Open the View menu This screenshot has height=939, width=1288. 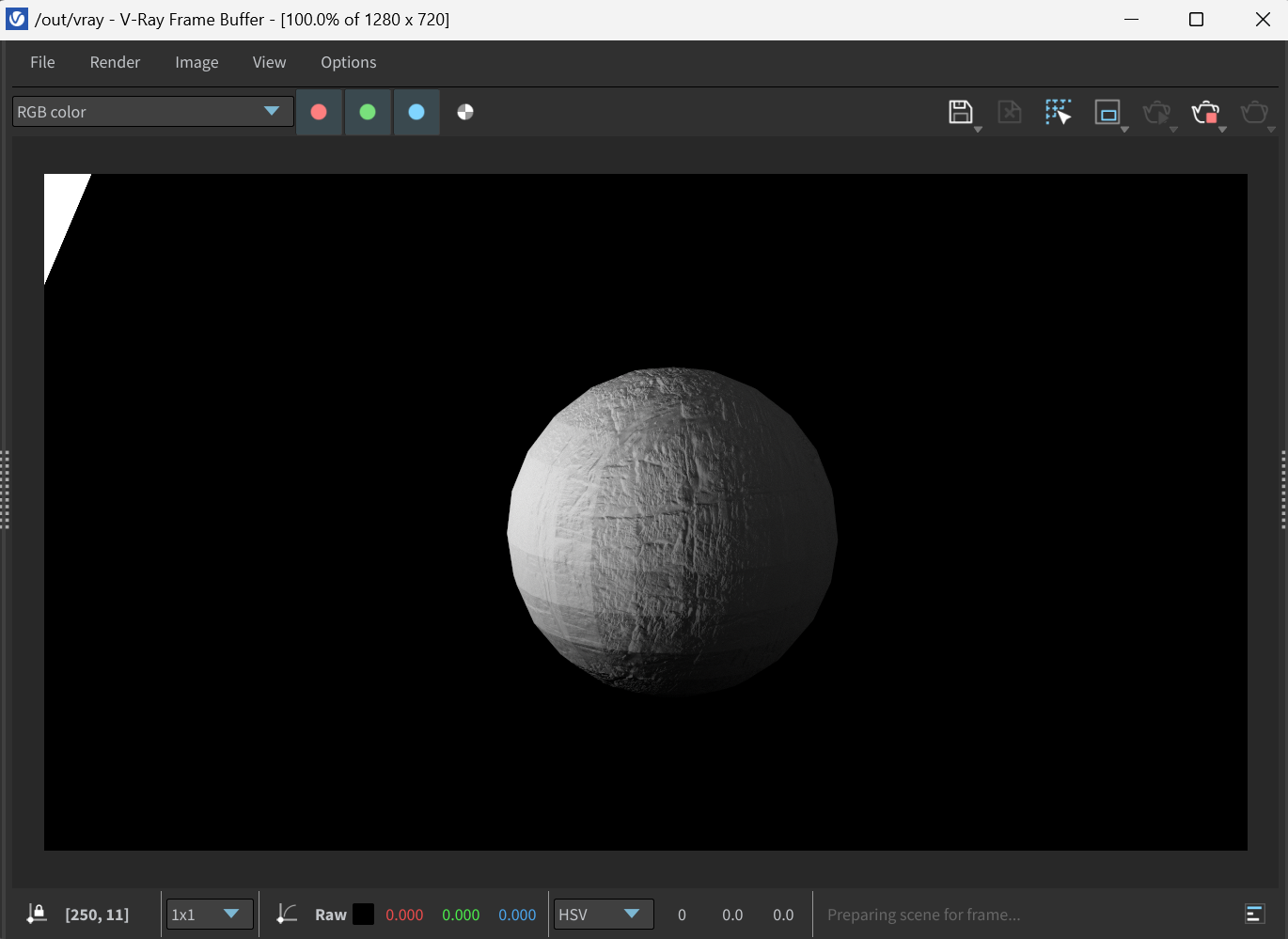click(x=269, y=62)
